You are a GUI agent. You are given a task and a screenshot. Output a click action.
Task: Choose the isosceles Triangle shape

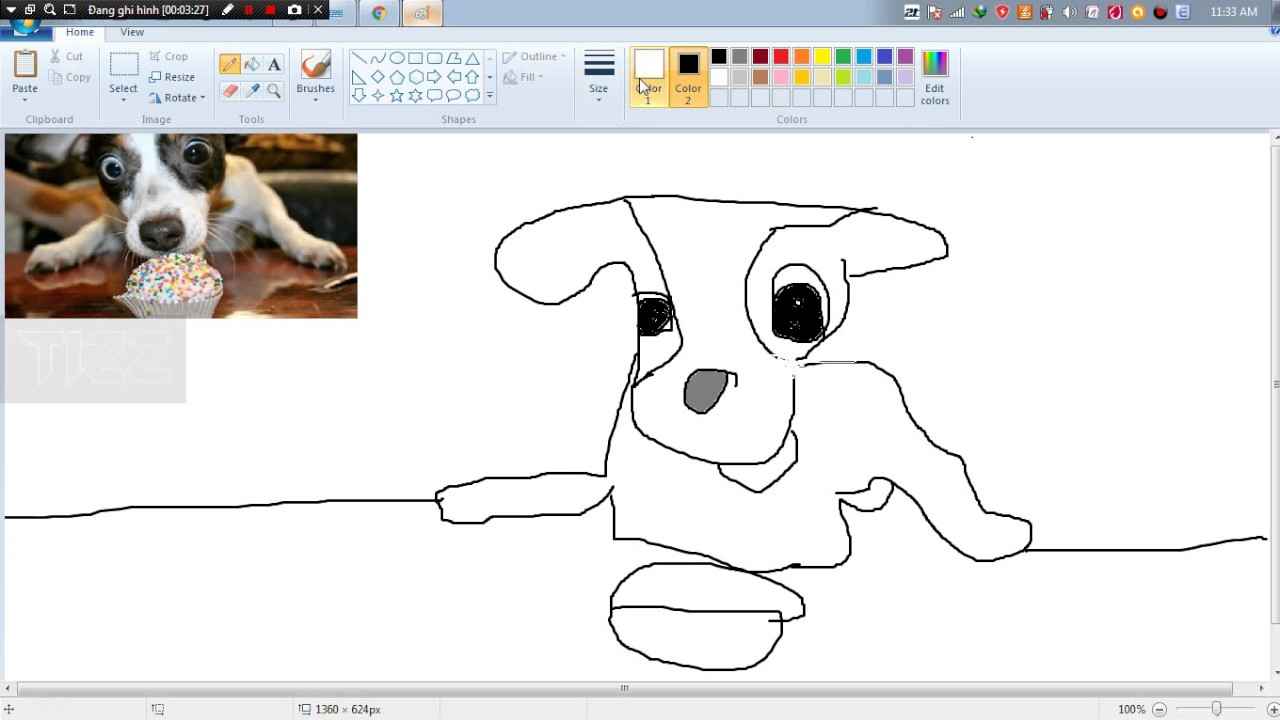click(472, 58)
